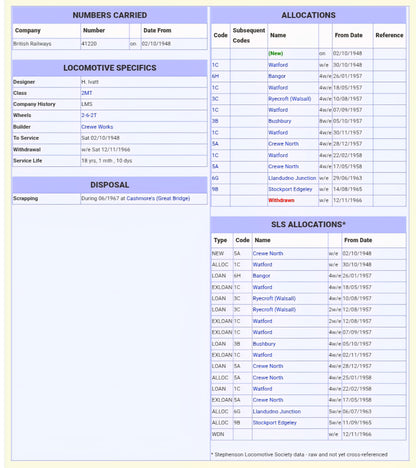Open Watford link dated 30/11/1957
Viewport: 416px width, 468px height.
tap(278, 132)
